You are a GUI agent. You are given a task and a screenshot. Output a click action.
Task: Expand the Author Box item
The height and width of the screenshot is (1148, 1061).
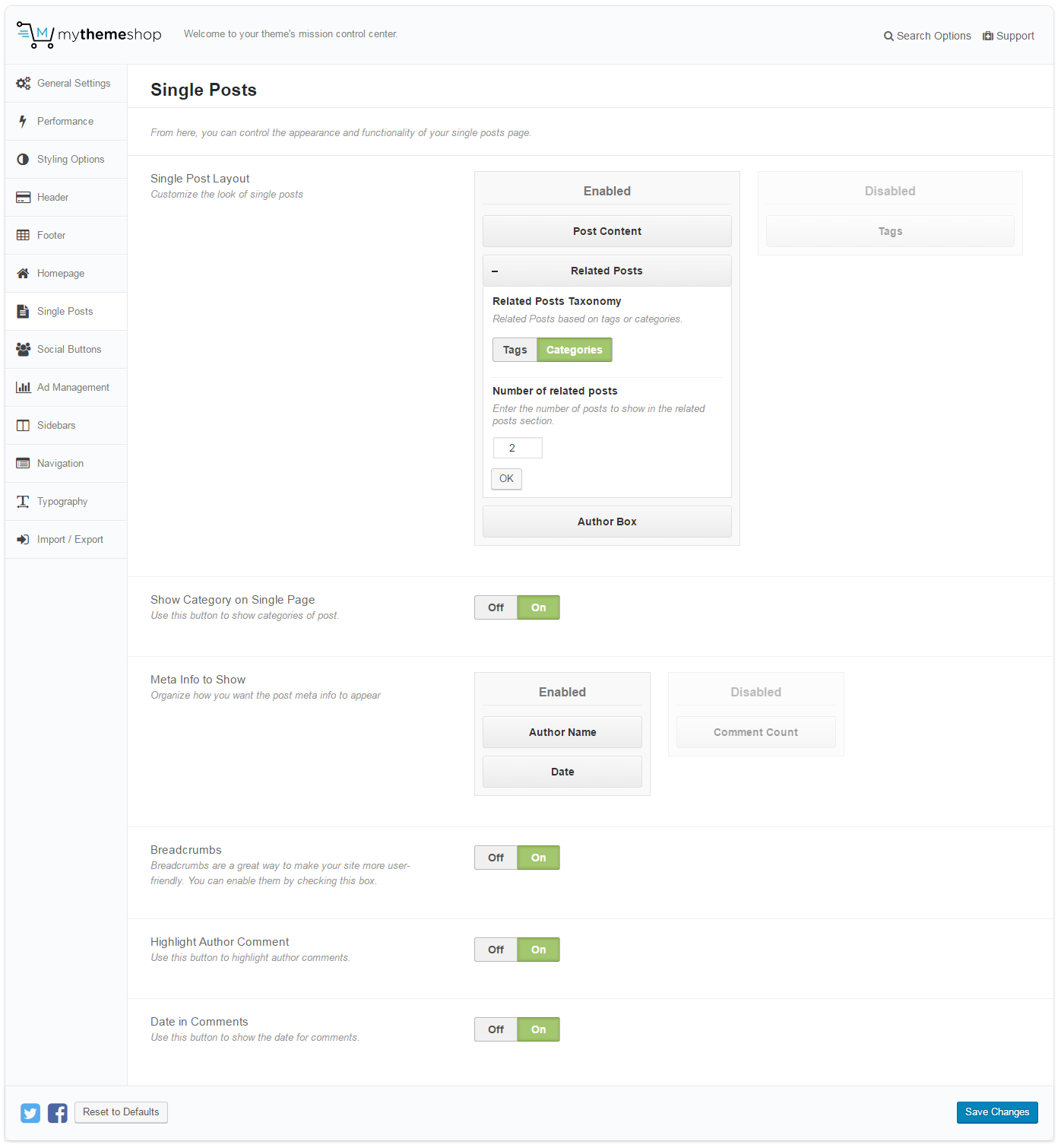[x=607, y=522]
